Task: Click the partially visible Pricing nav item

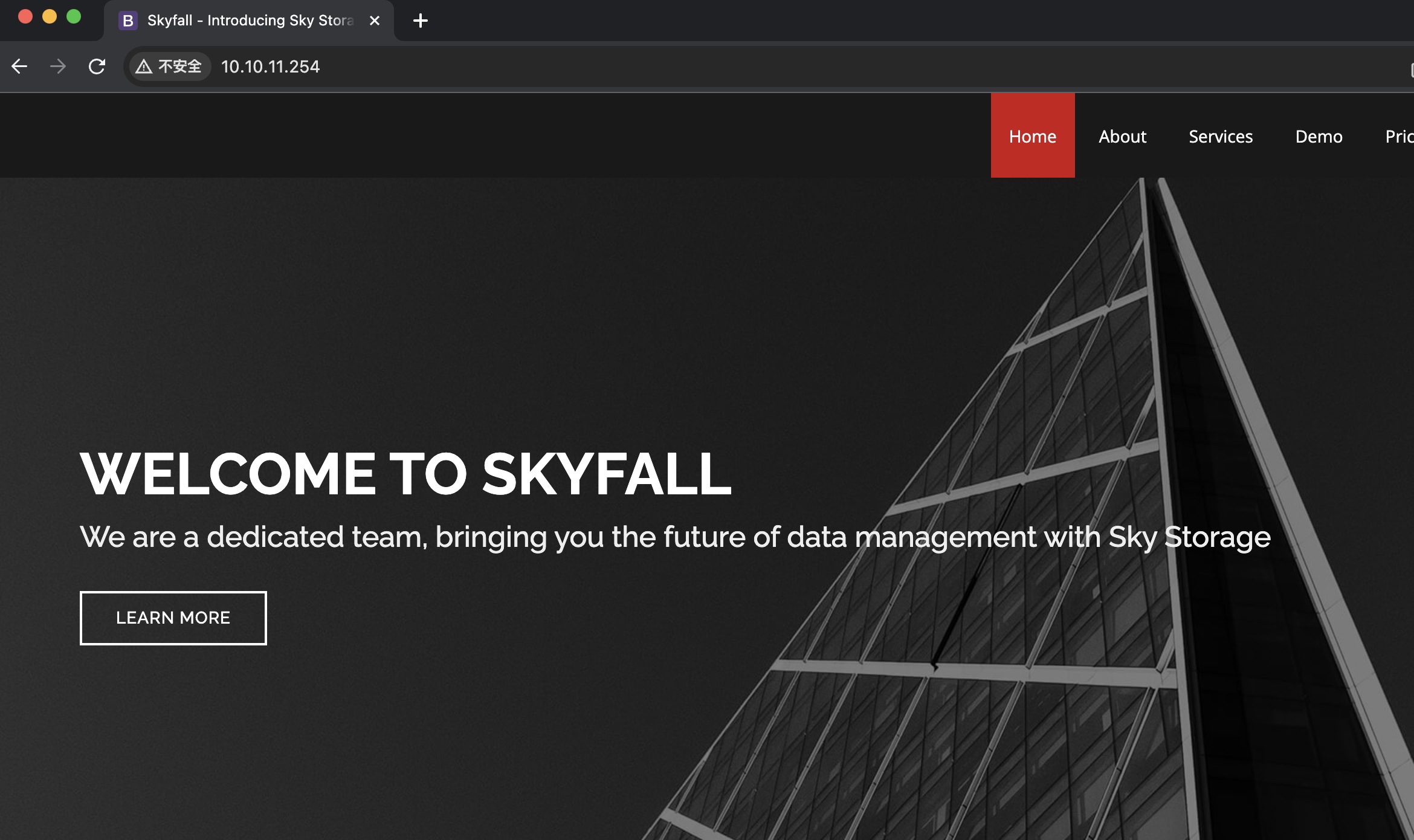Action: 1399,137
